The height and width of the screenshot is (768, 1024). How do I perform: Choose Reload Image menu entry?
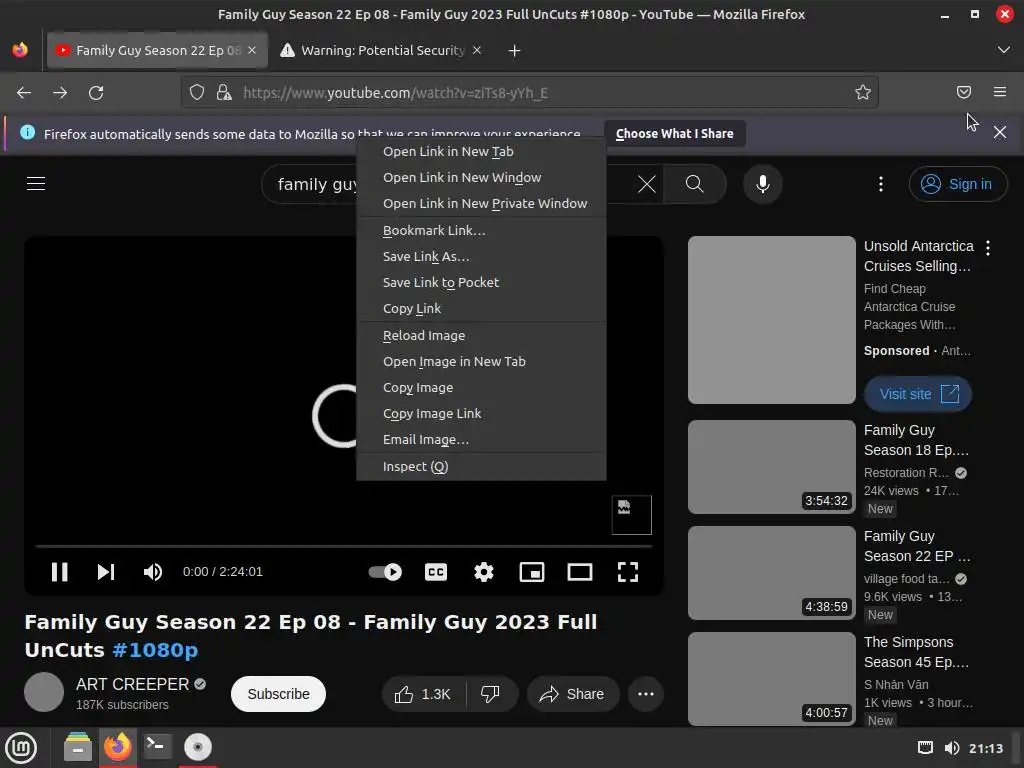tap(481, 336)
